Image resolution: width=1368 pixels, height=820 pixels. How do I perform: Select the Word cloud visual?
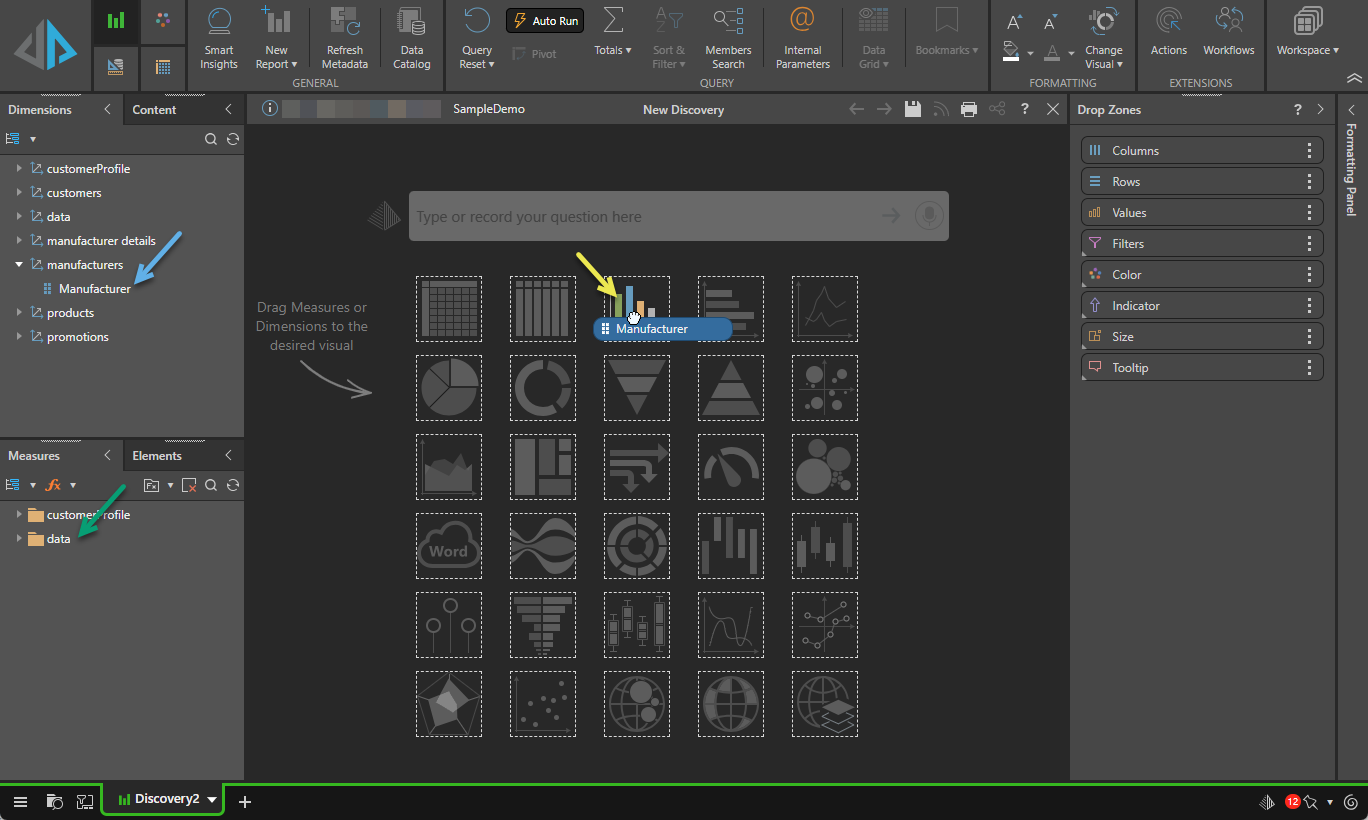point(449,546)
